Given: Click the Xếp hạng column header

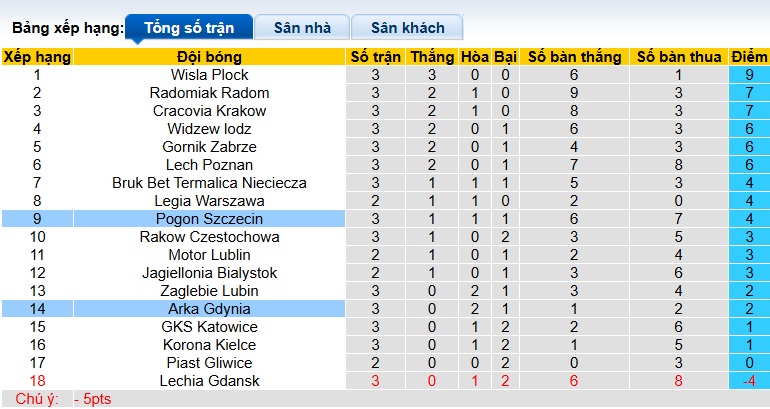Looking at the screenshot, I should coord(37,57).
